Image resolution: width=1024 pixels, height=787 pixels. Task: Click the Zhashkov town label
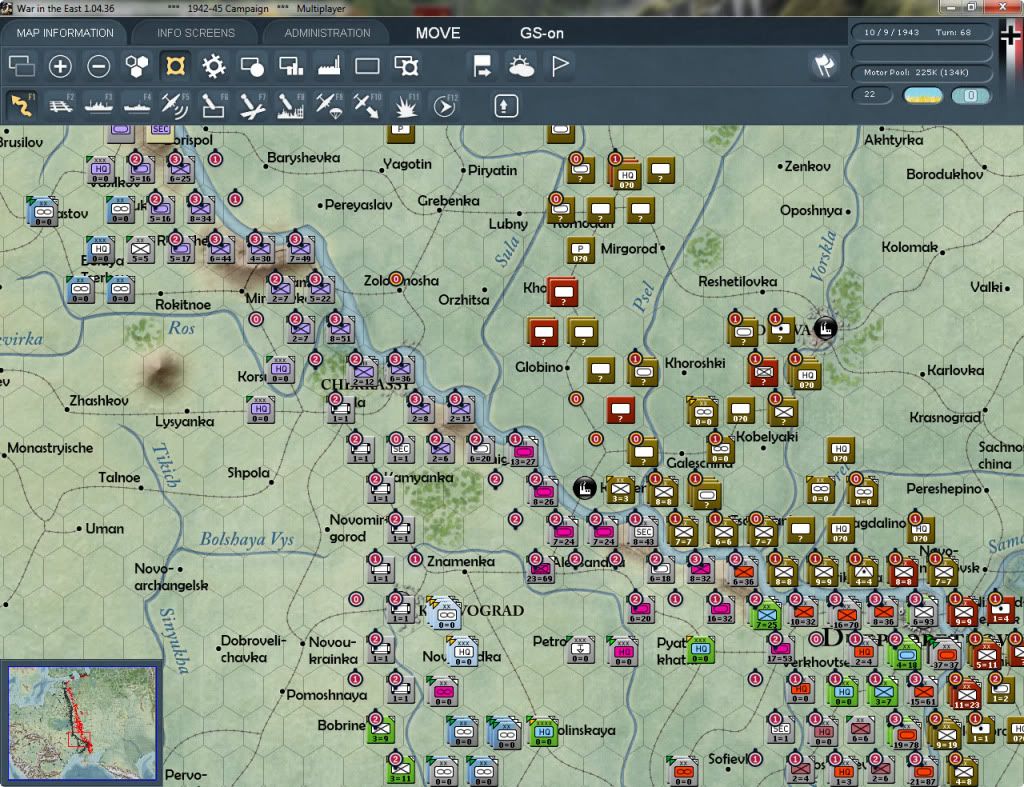click(x=99, y=400)
